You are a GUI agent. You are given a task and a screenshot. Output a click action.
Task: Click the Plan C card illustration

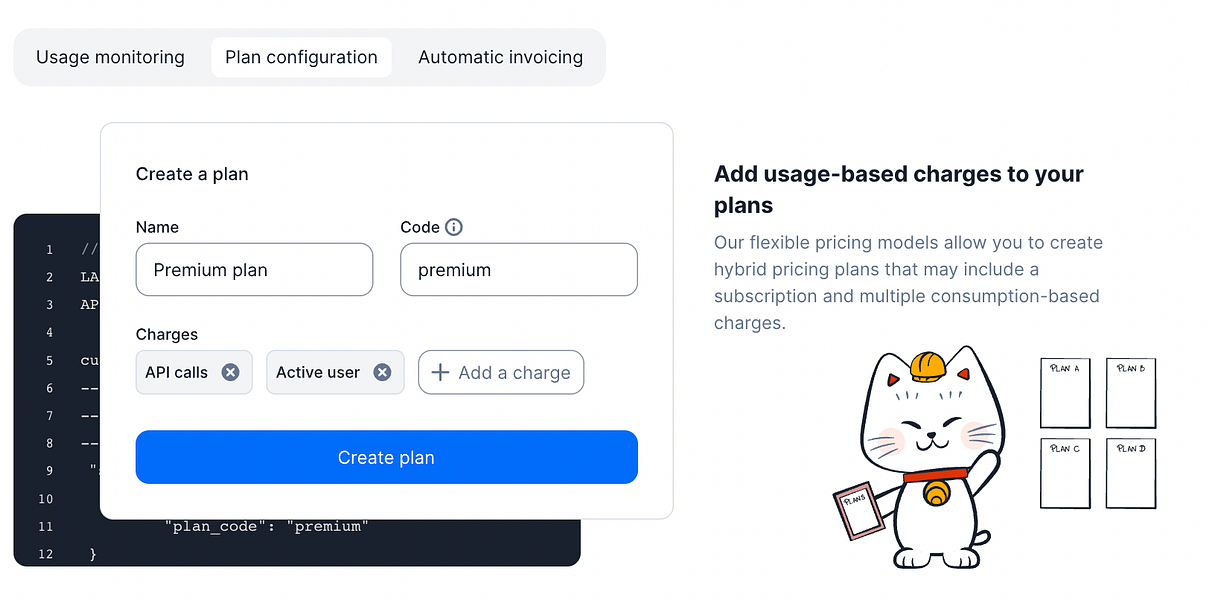(x=1066, y=474)
